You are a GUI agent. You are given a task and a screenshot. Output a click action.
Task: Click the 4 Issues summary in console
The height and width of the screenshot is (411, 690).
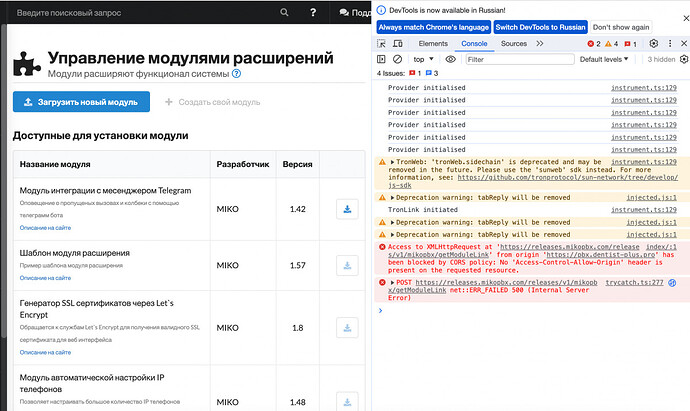(x=407, y=73)
